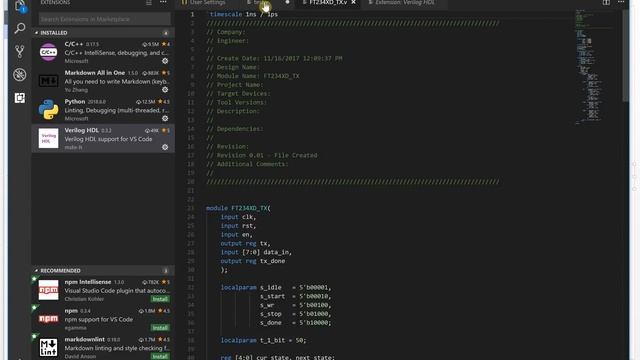Click the EXTENSIONS panel header title
The image size is (640, 360).
55,2
